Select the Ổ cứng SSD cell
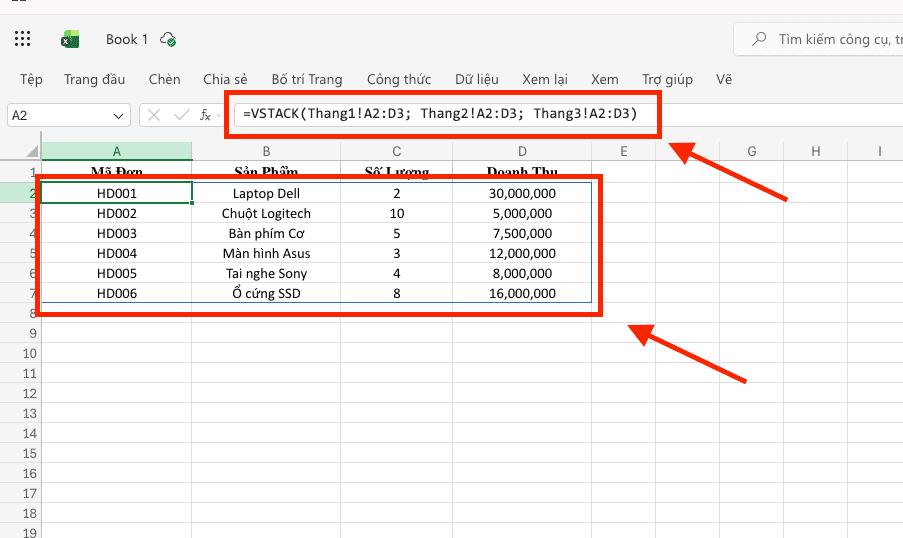Viewport: 903px width, 538px height. [x=266, y=293]
